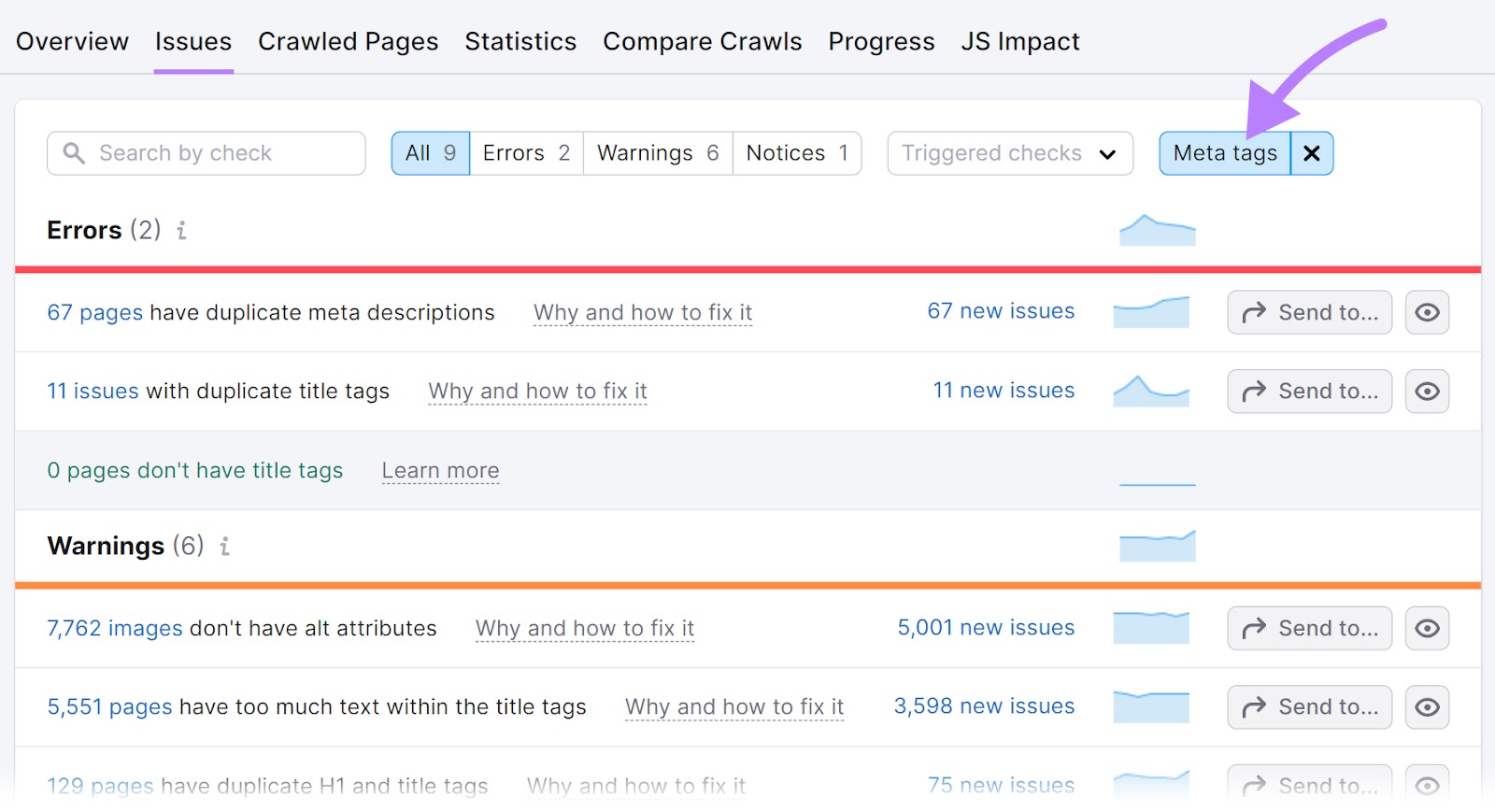Viewport: 1495px width, 812px height.
Task: Open the Warnings section trend chart
Action: tap(1158, 546)
